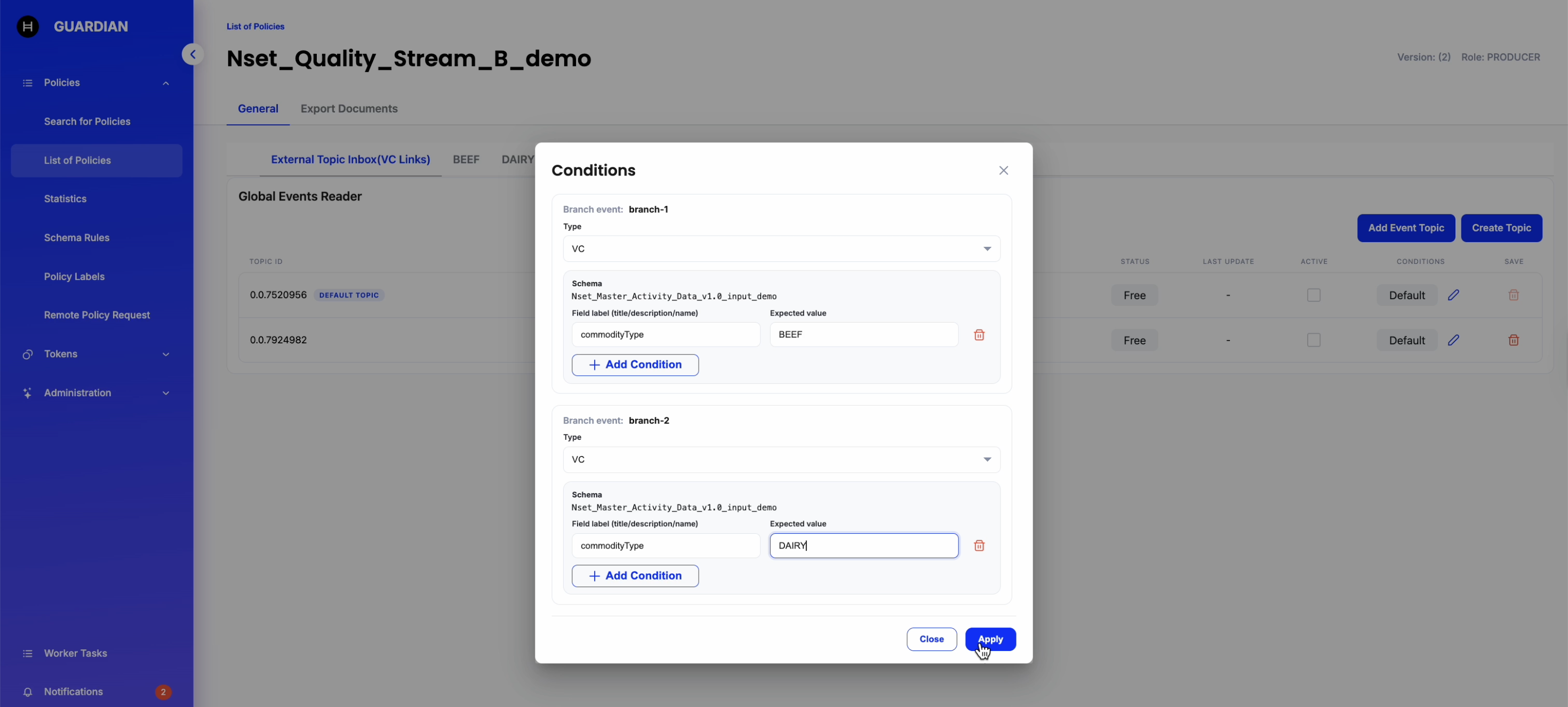Open the branch-2 Type dropdown
This screenshot has width=1568, height=707.
coord(781,460)
